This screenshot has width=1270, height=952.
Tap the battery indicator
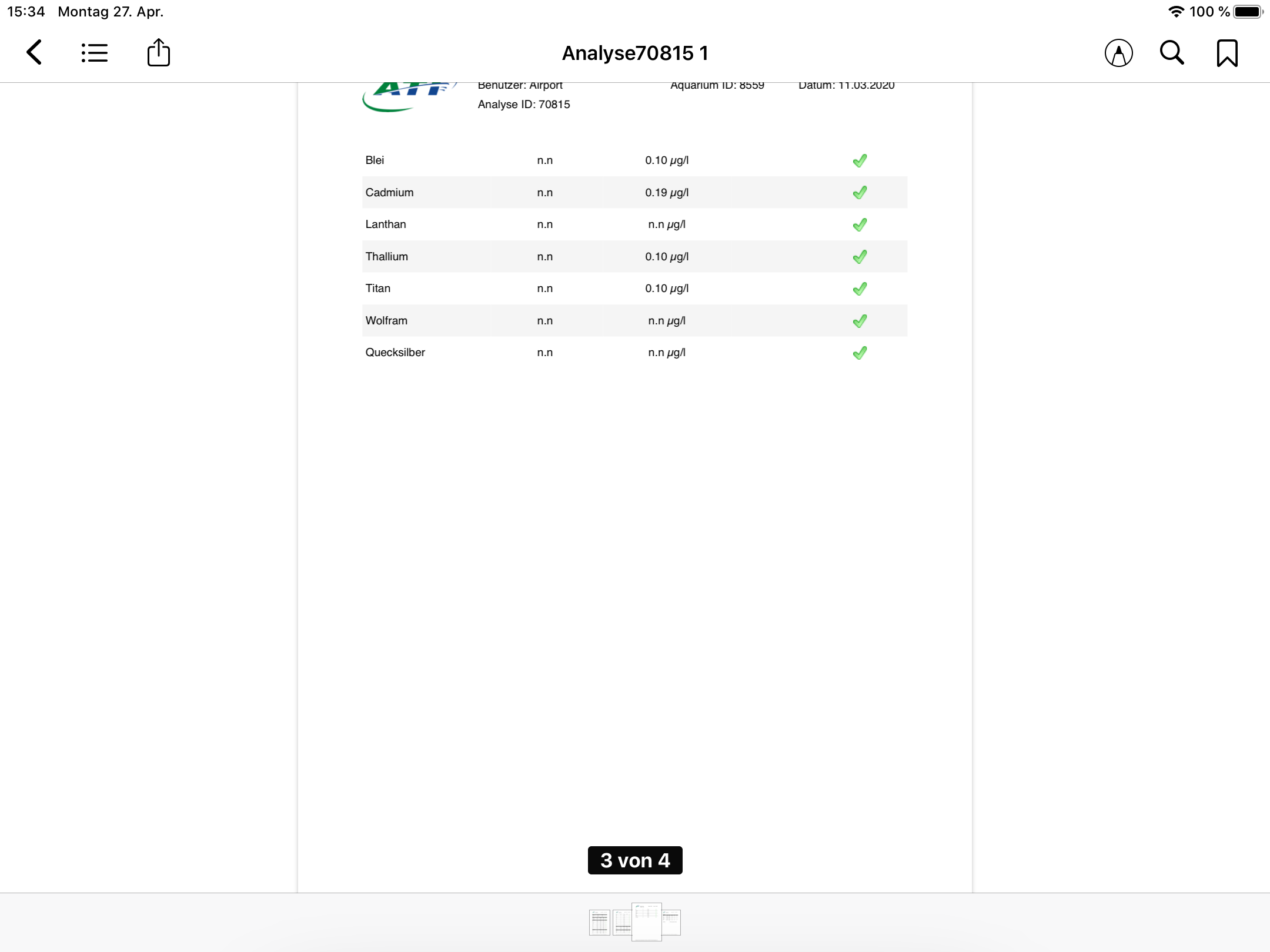(x=1247, y=12)
